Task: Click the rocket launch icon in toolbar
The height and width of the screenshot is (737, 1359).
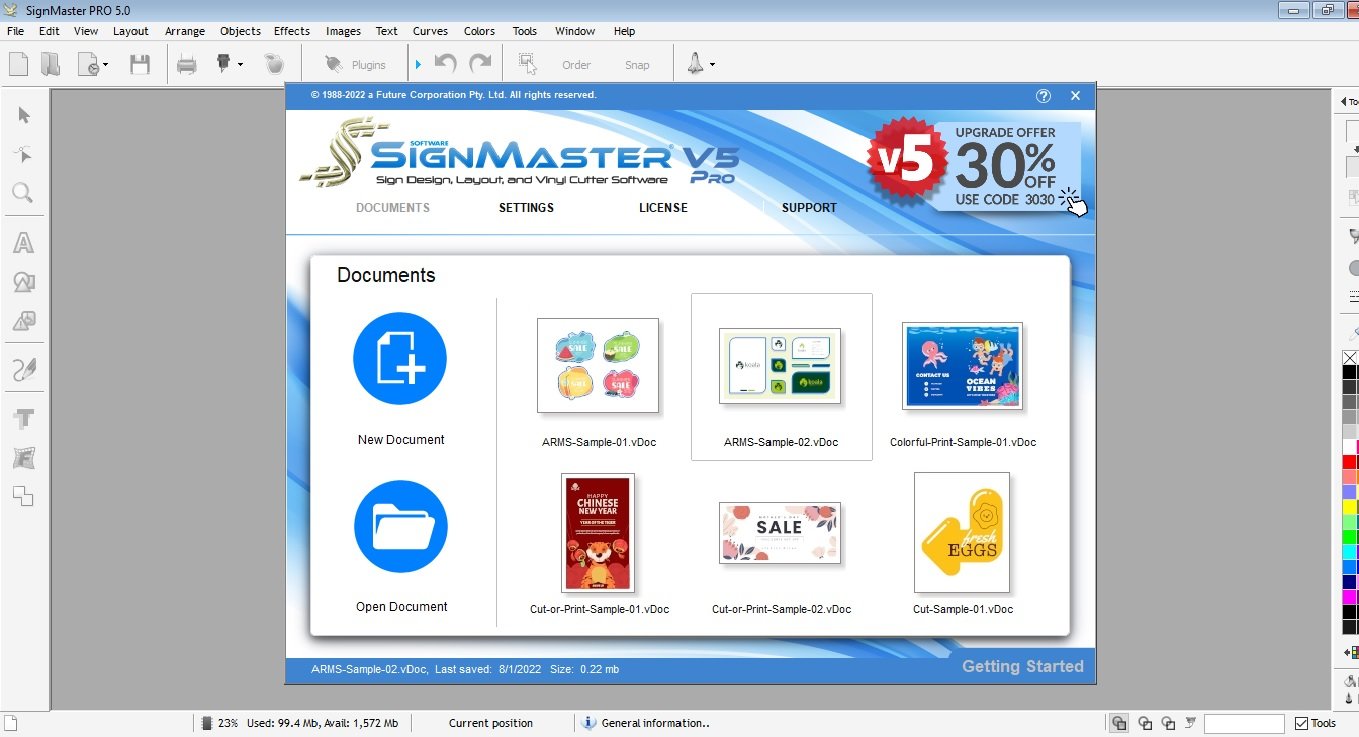Action: tap(695, 64)
